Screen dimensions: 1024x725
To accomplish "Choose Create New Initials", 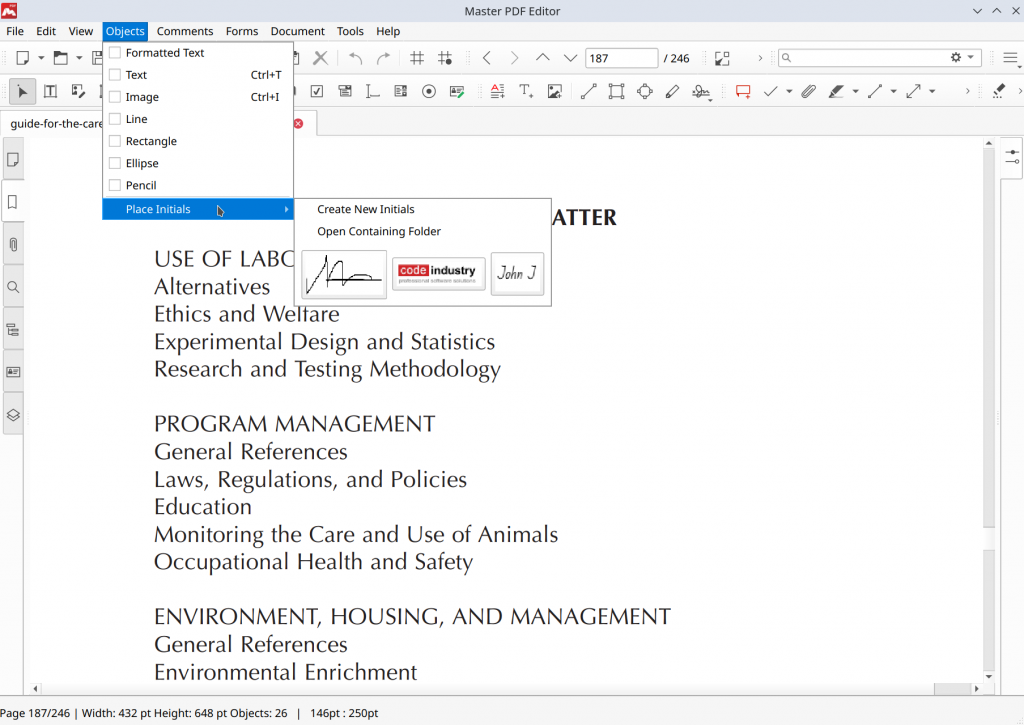I will 366,209.
